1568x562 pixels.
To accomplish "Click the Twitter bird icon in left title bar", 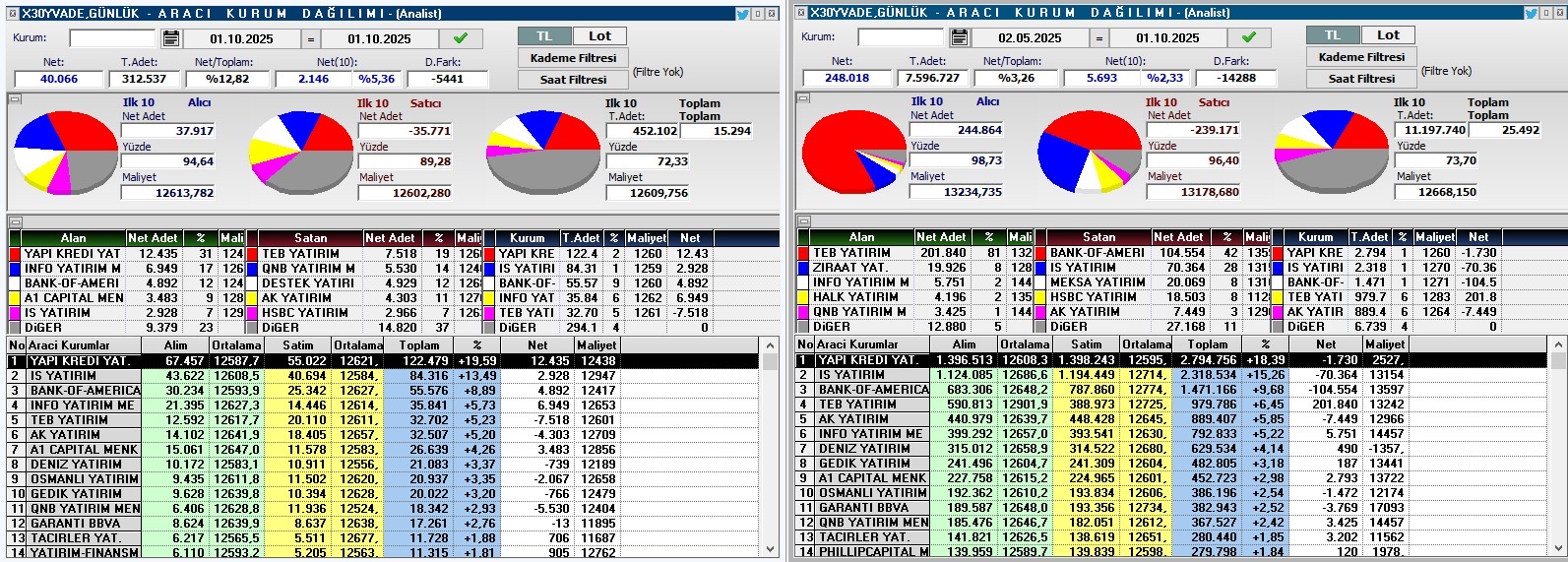I will coord(743,14).
